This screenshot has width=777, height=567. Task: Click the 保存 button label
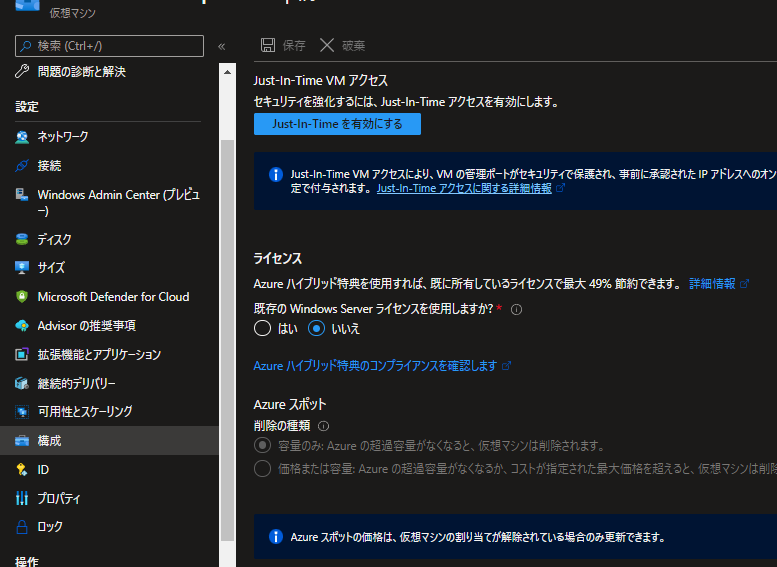(x=294, y=46)
